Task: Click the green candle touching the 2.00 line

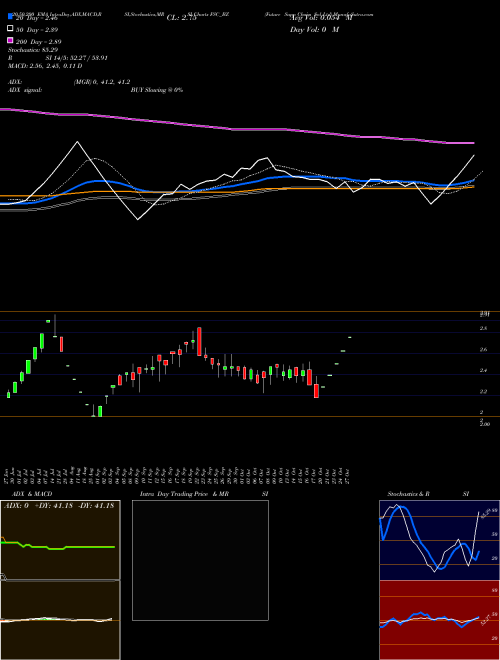Action: click(x=100, y=411)
